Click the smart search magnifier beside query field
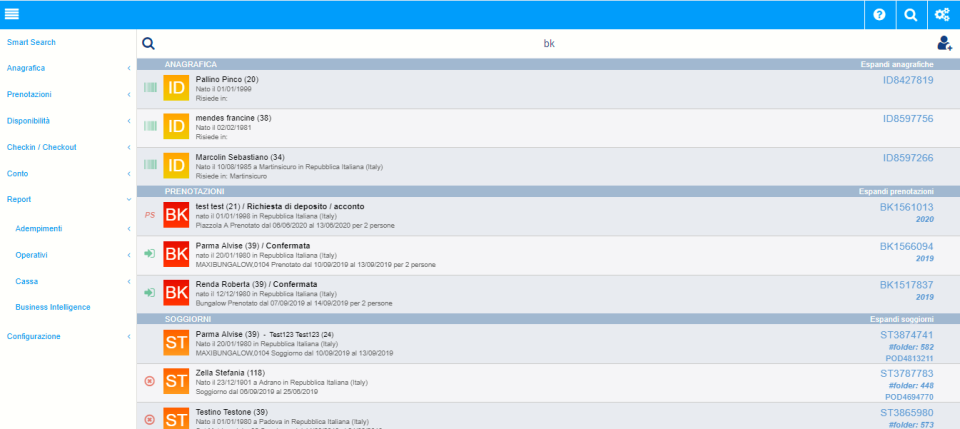This screenshot has height=429, width=960. (148, 43)
